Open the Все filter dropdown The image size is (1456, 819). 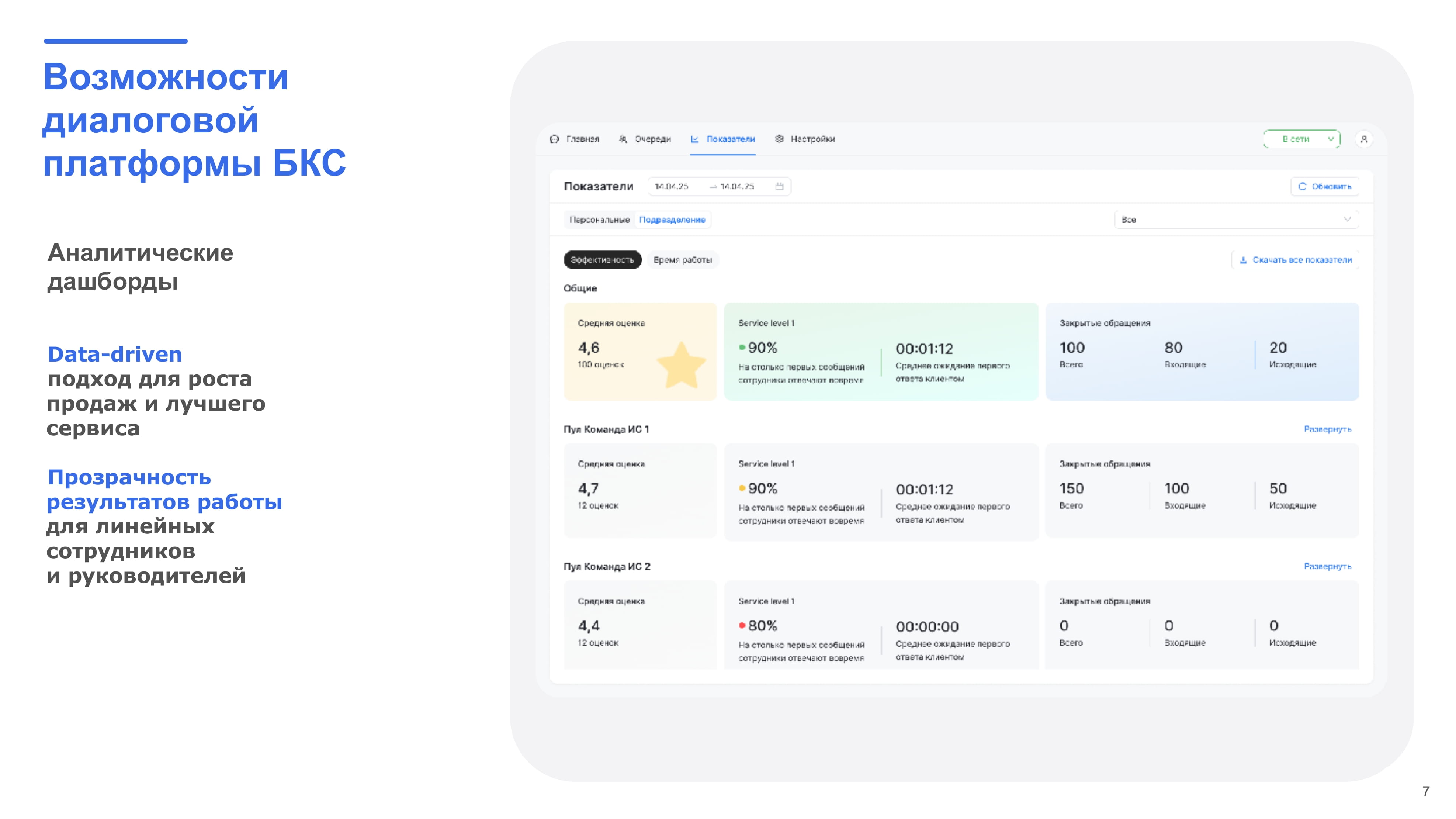(1236, 219)
